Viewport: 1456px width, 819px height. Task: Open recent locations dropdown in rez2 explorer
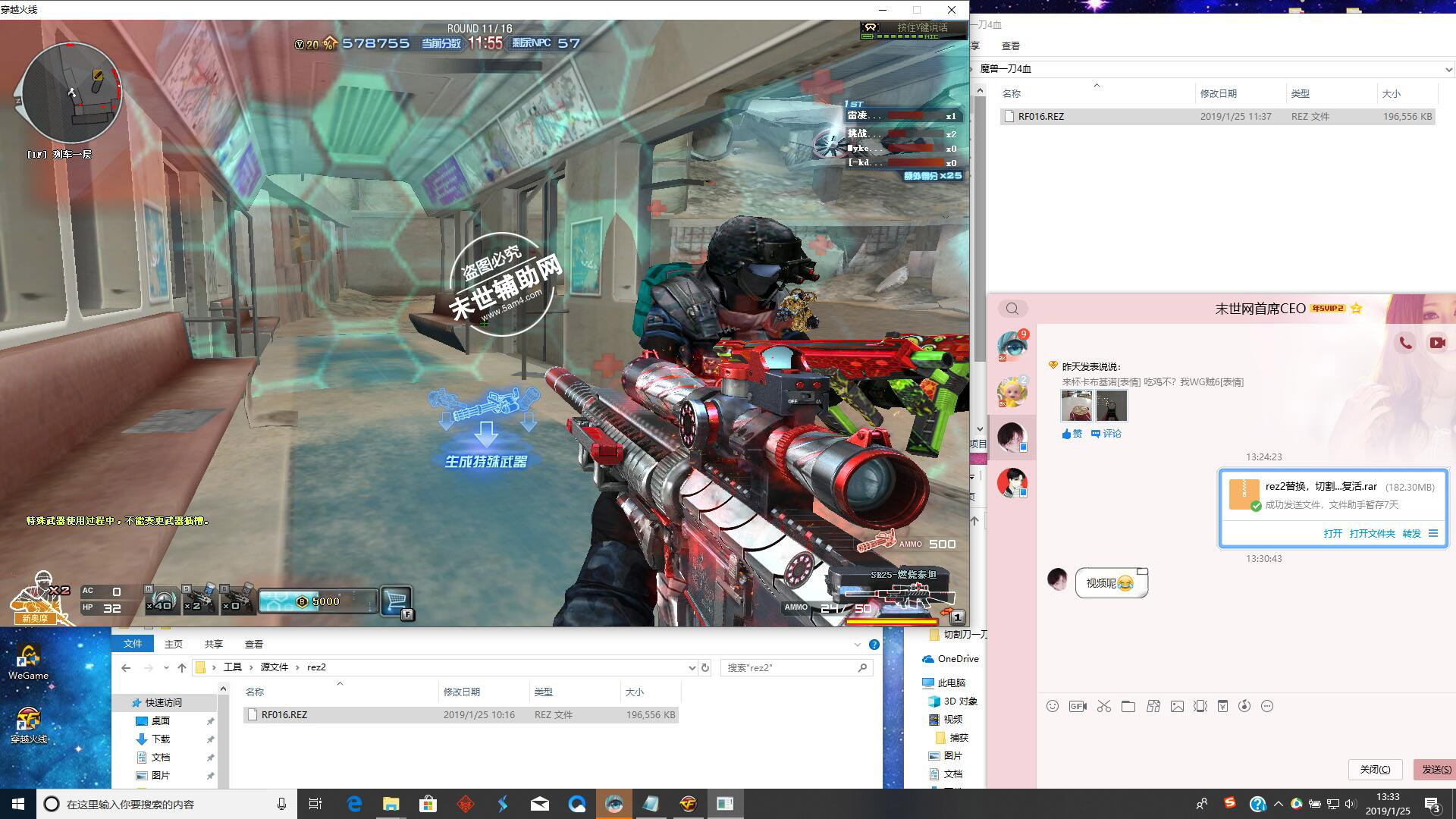pos(165,667)
